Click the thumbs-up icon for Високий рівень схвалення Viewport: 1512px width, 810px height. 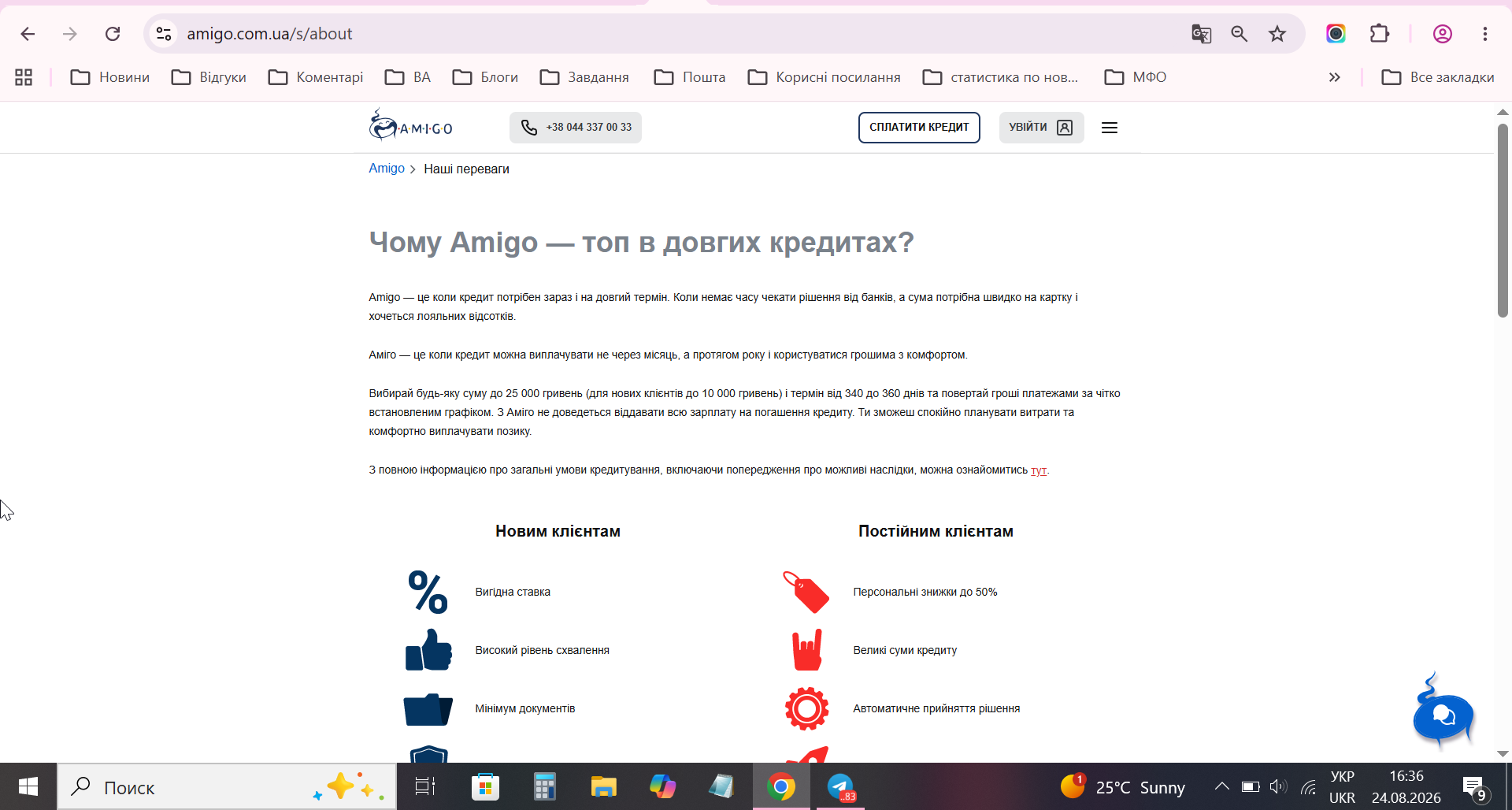(x=428, y=650)
